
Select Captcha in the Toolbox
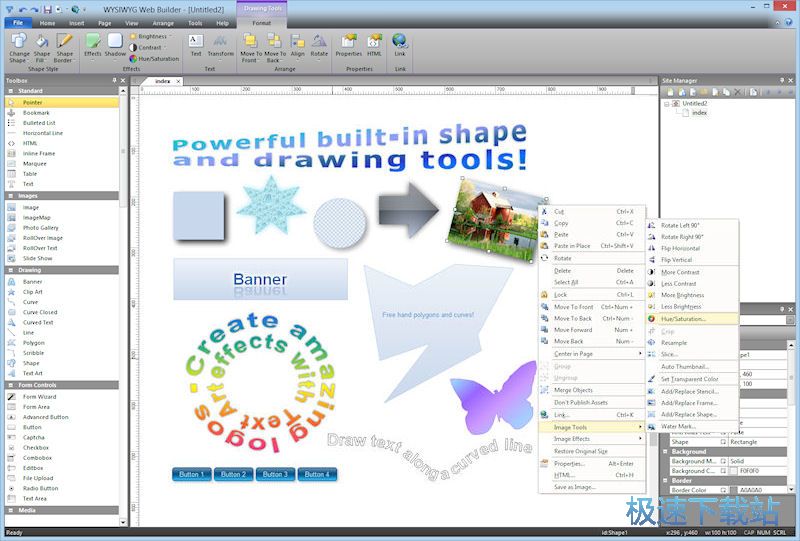tap(62, 437)
